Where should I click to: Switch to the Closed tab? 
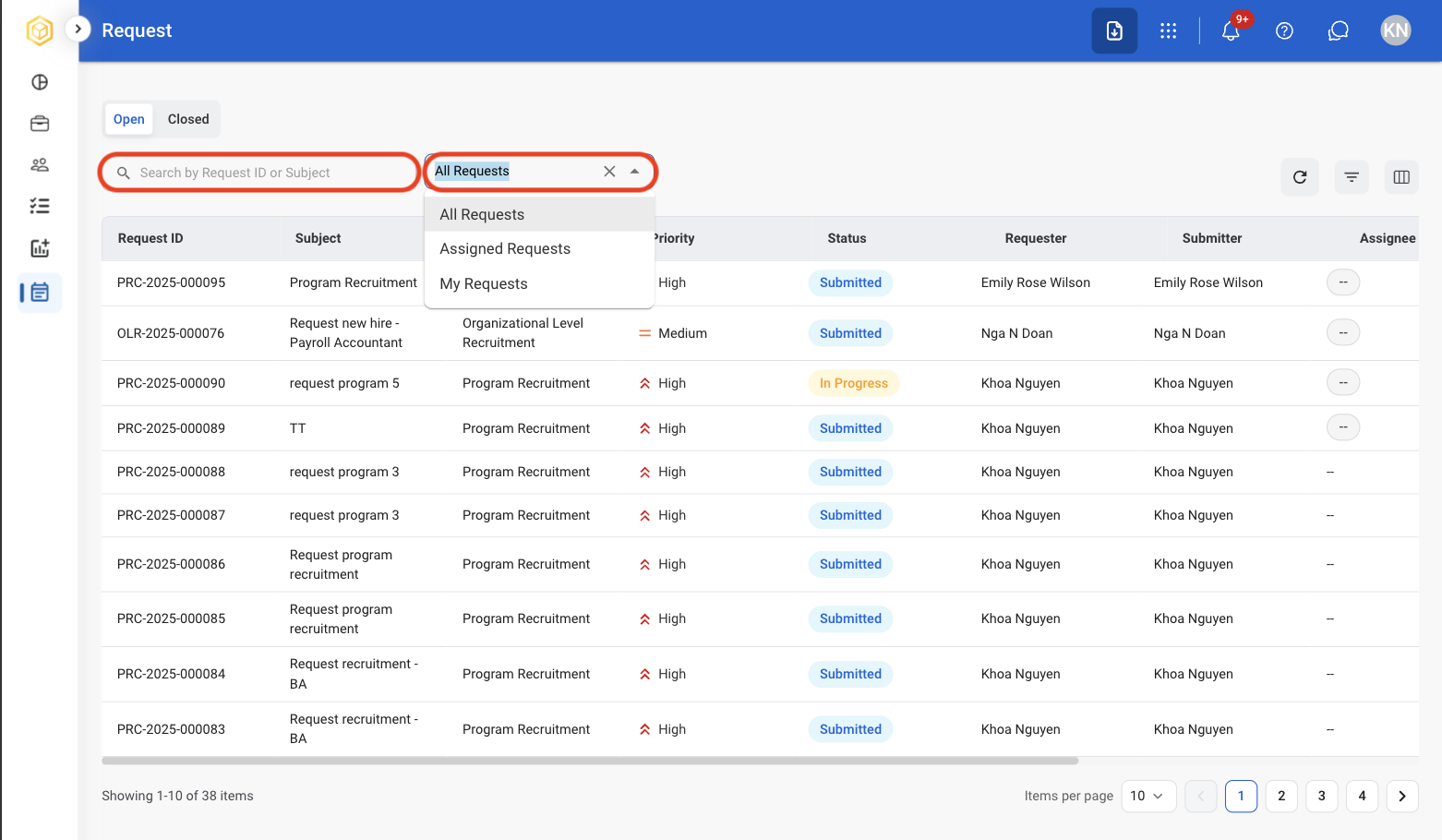pos(188,119)
